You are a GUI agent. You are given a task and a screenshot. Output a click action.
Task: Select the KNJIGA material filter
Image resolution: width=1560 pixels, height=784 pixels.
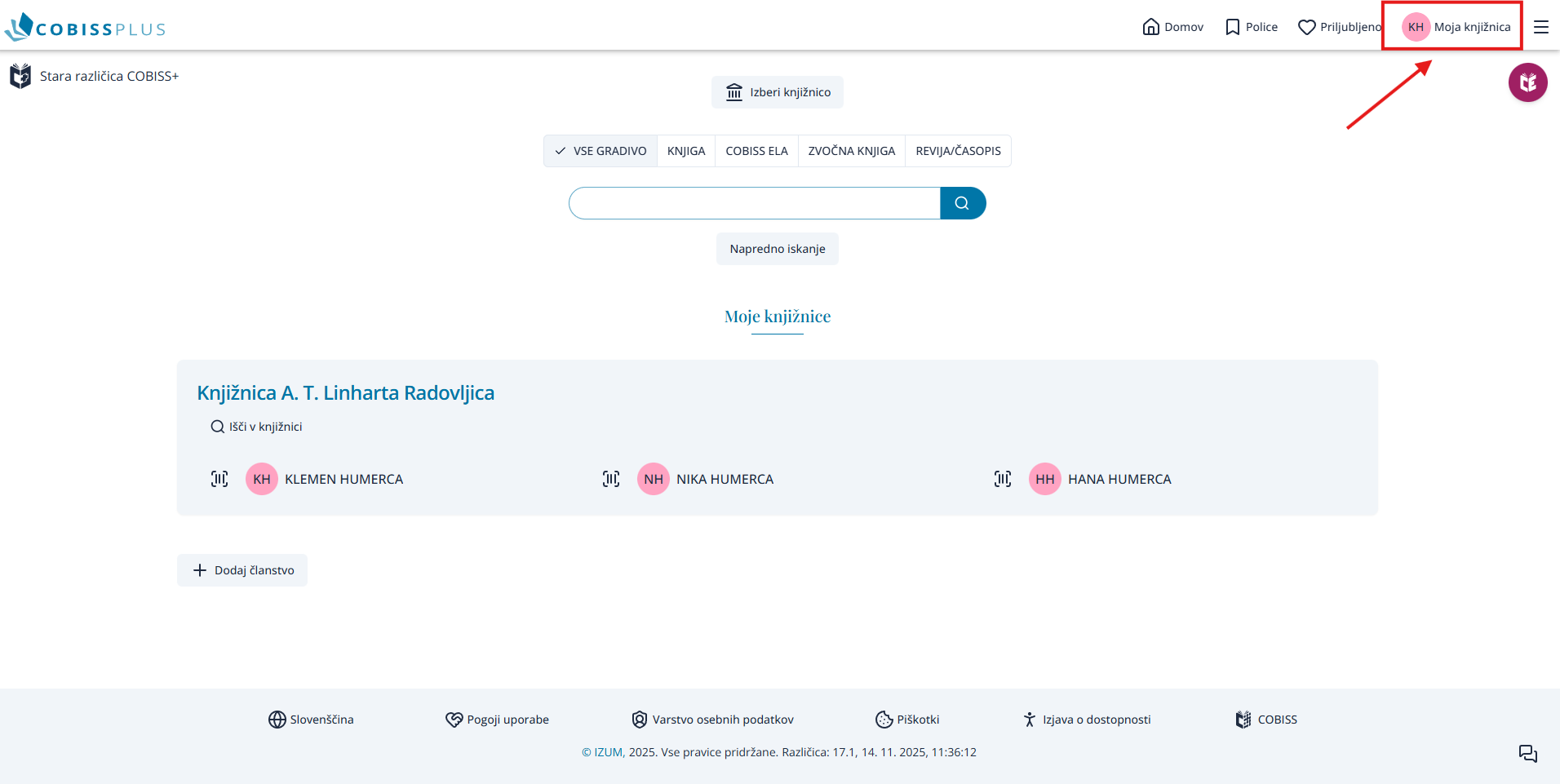click(686, 151)
